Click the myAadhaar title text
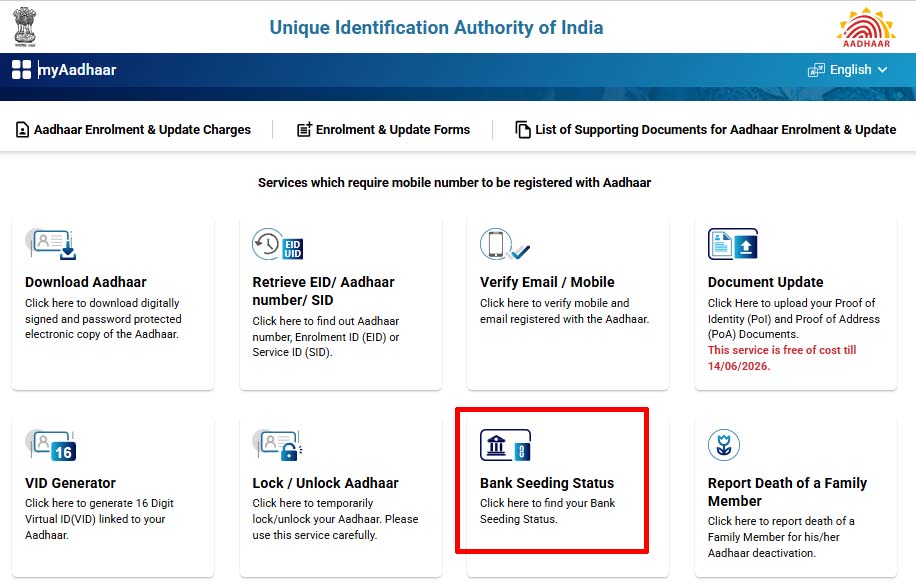 pos(77,70)
